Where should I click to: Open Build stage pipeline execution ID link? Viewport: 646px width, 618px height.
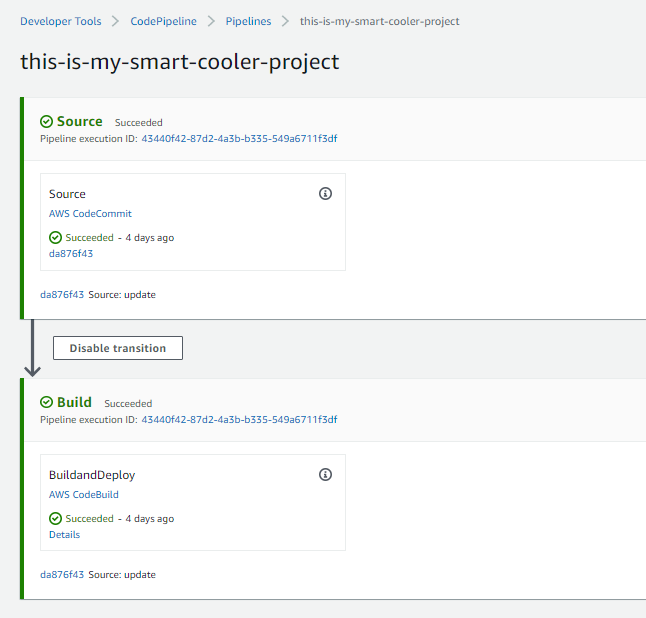point(239,420)
